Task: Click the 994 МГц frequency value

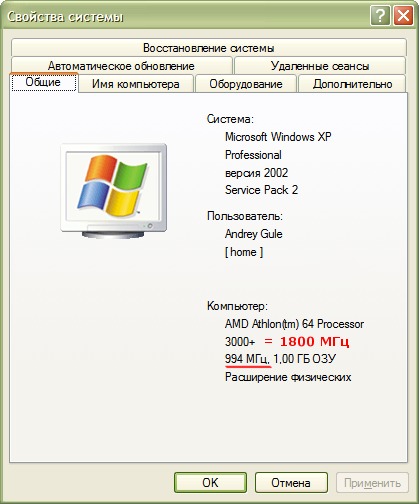Action: 247,359
